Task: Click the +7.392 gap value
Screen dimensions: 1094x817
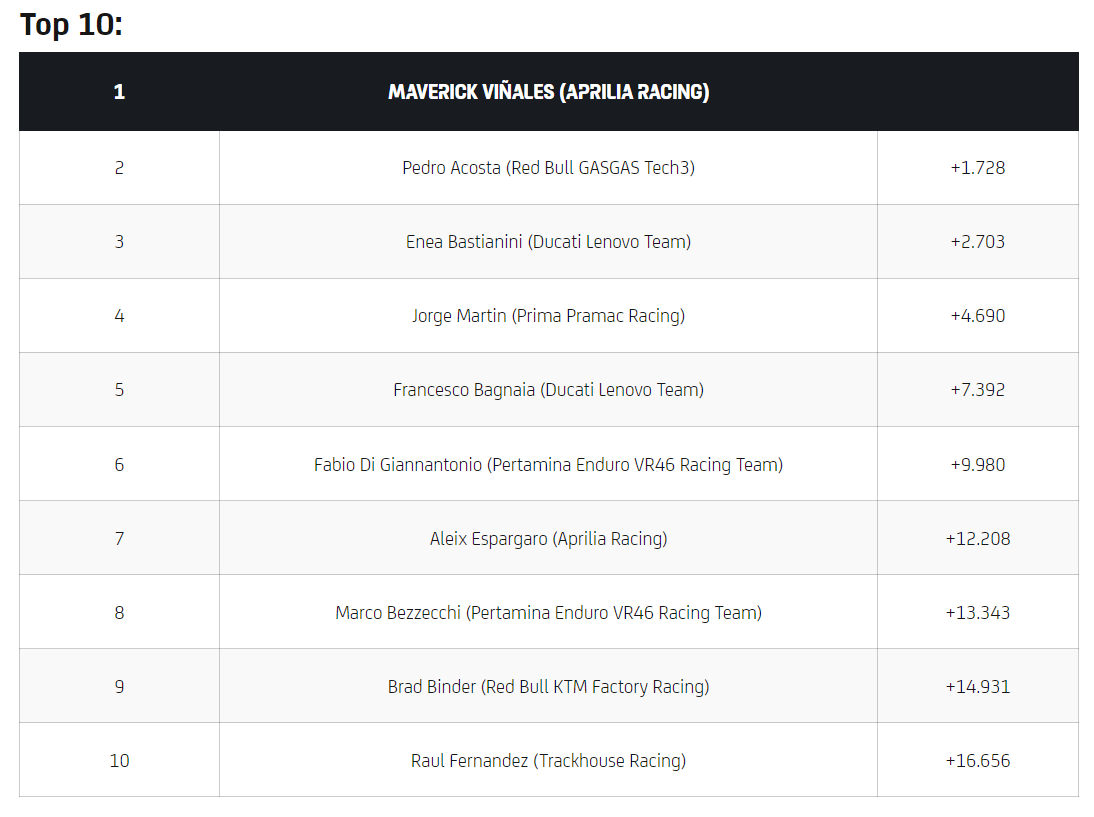Action: click(x=977, y=390)
